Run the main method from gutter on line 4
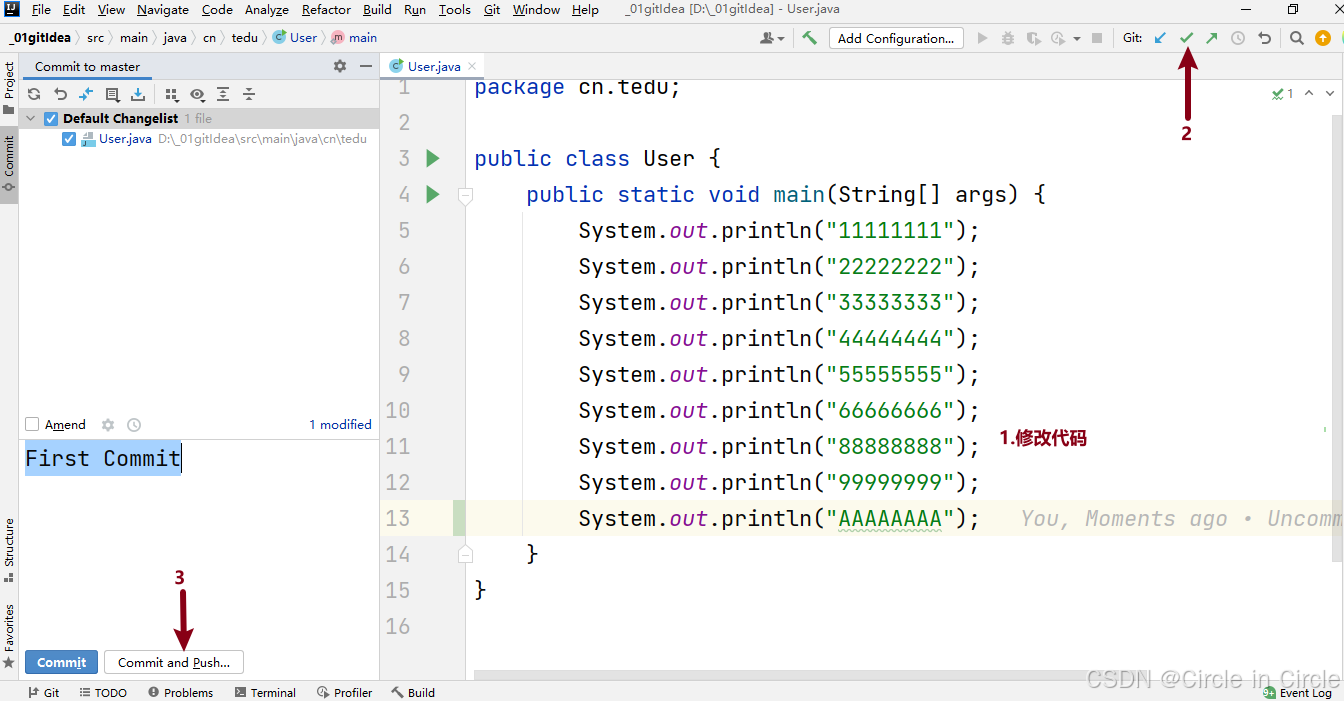Viewport: 1344px width, 701px height. click(x=432, y=194)
